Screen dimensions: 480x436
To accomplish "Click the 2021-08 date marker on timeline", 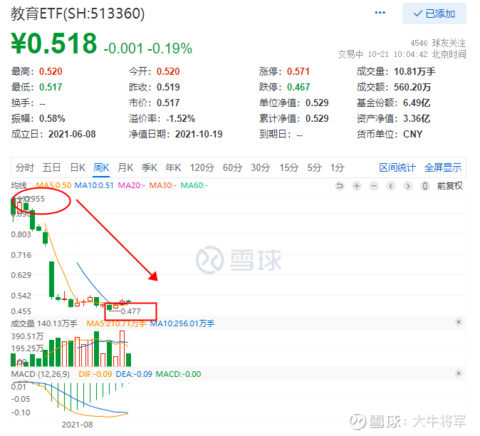I will click(x=77, y=425).
